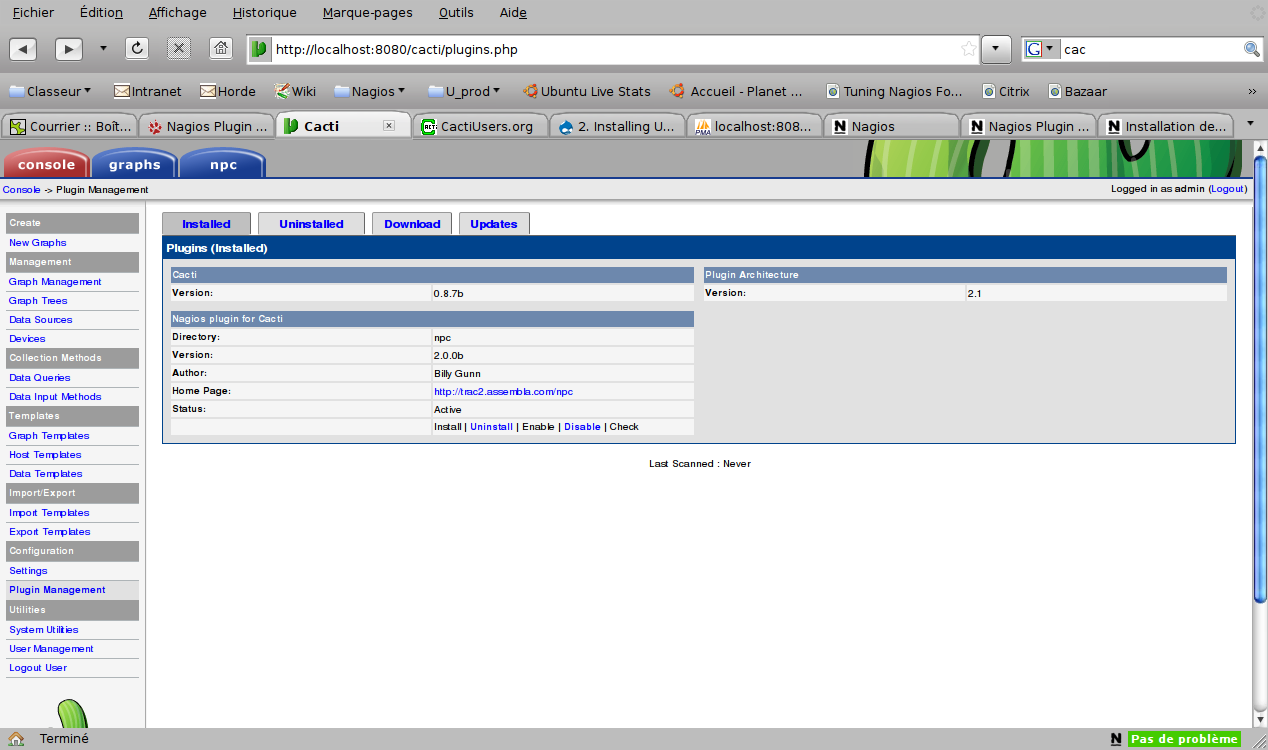Expand the URL bar history dropdown
The height and width of the screenshot is (750, 1268).
tap(996, 49)
